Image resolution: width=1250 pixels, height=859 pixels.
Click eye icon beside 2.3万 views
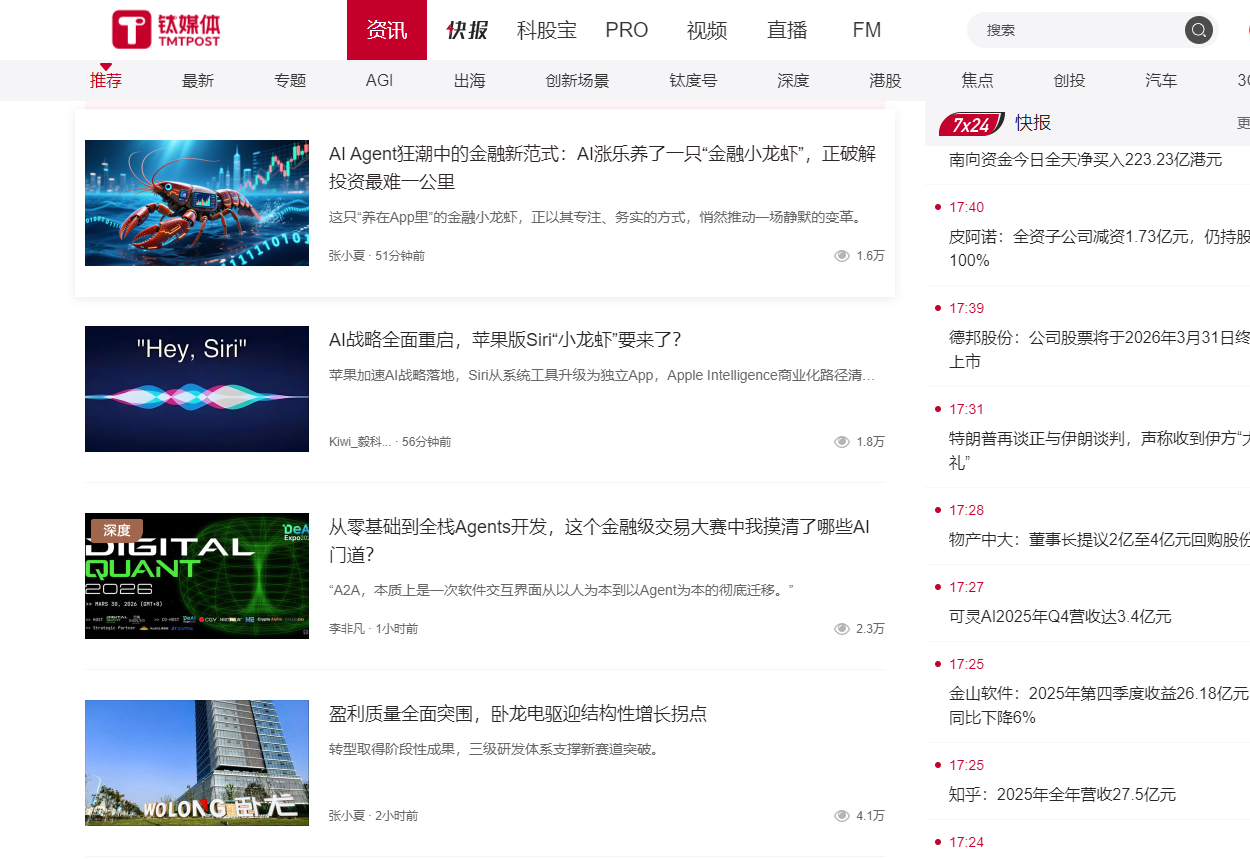[842, 629]
